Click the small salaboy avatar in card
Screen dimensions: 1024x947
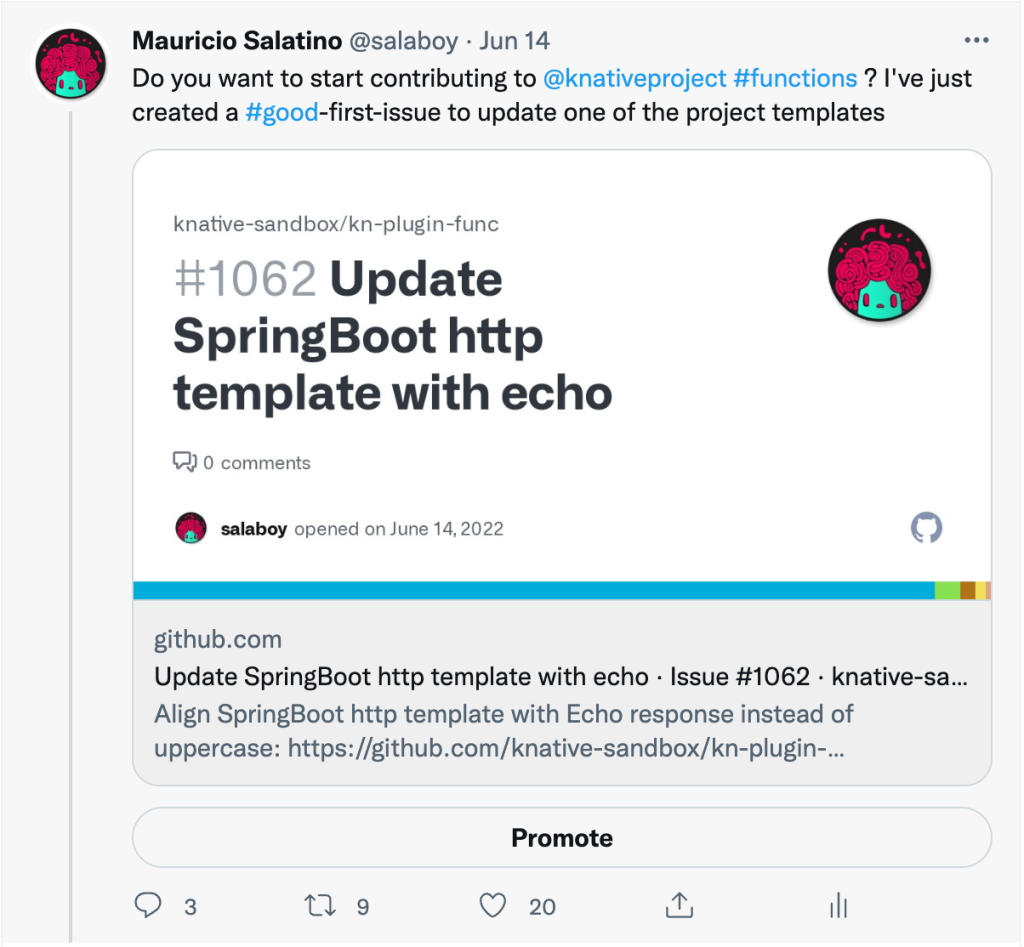(x=191, y=528)
